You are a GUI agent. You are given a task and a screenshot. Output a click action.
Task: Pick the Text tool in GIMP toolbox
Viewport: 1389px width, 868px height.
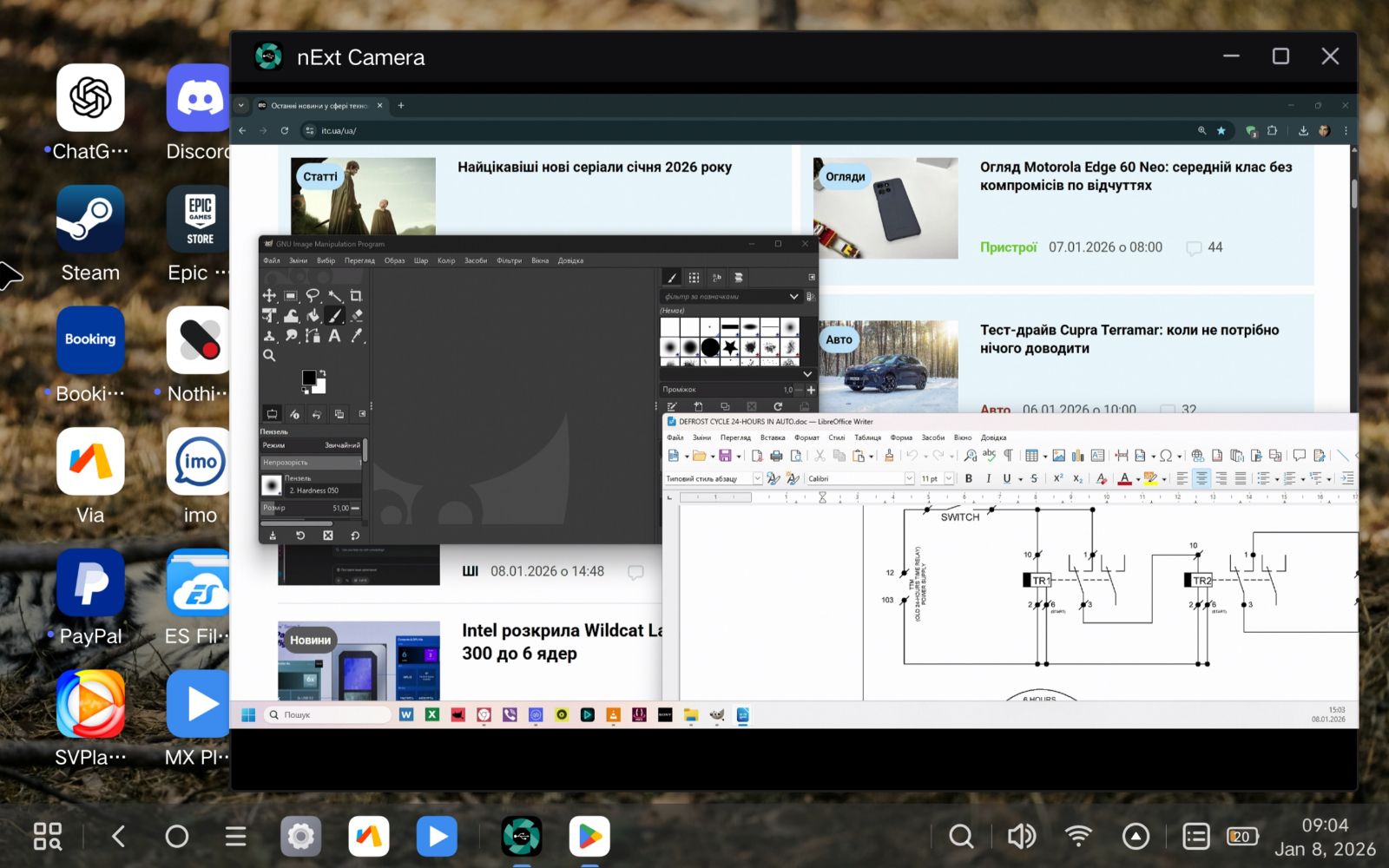tap(334, 336)
